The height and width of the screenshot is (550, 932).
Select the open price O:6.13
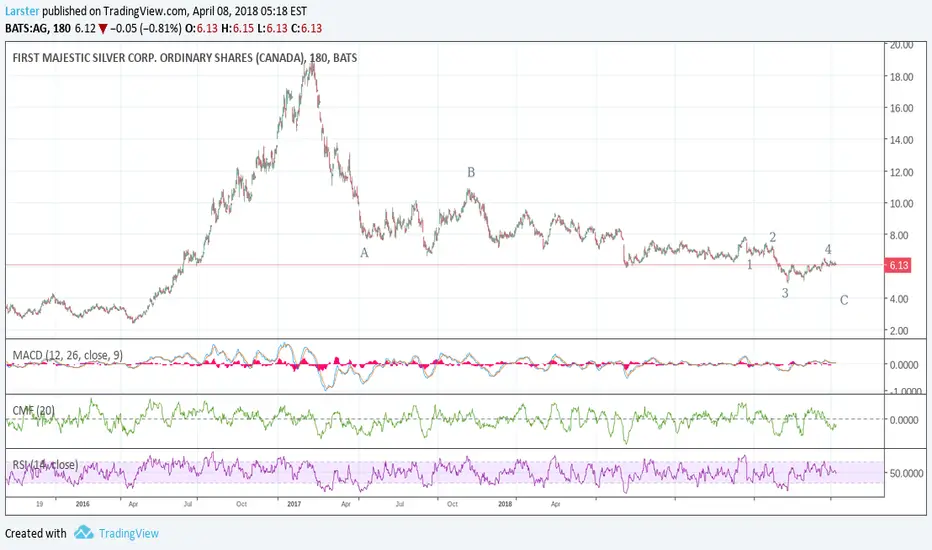click(x=201, y=29)
